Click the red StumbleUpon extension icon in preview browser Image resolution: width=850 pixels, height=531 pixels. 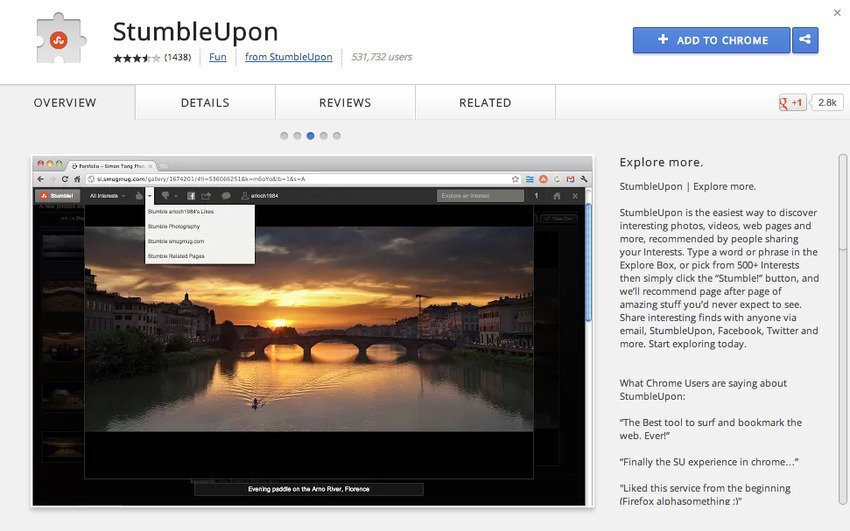pyautogui.click(x=543, y=179)
